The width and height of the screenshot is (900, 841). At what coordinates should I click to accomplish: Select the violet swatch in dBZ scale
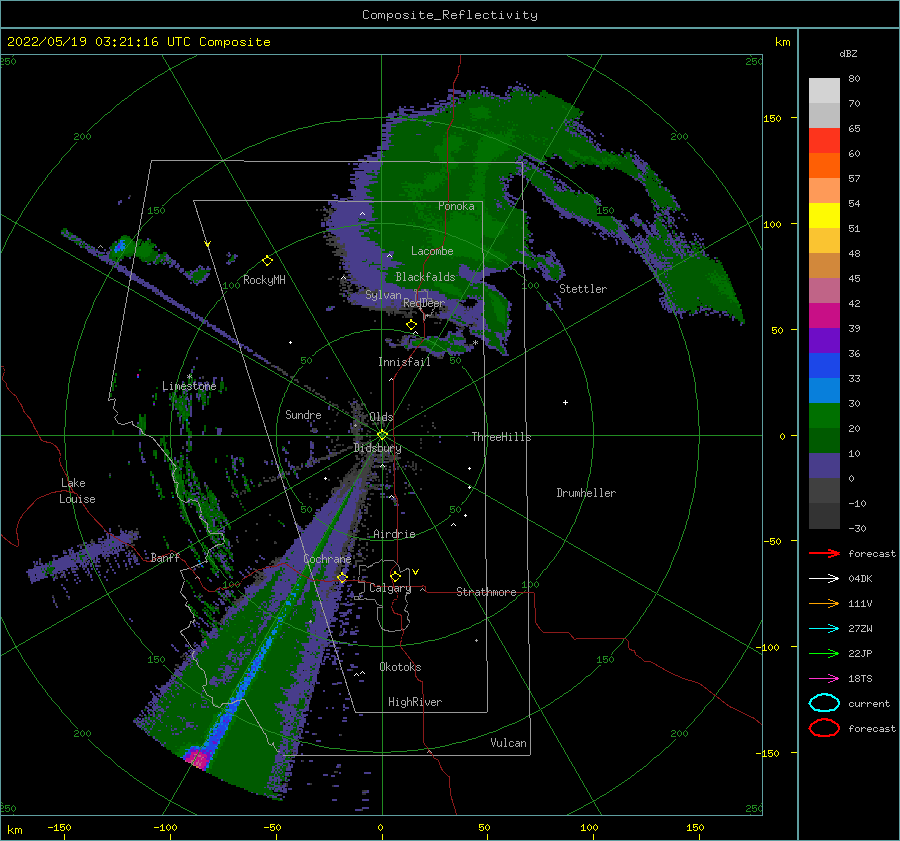824,340
